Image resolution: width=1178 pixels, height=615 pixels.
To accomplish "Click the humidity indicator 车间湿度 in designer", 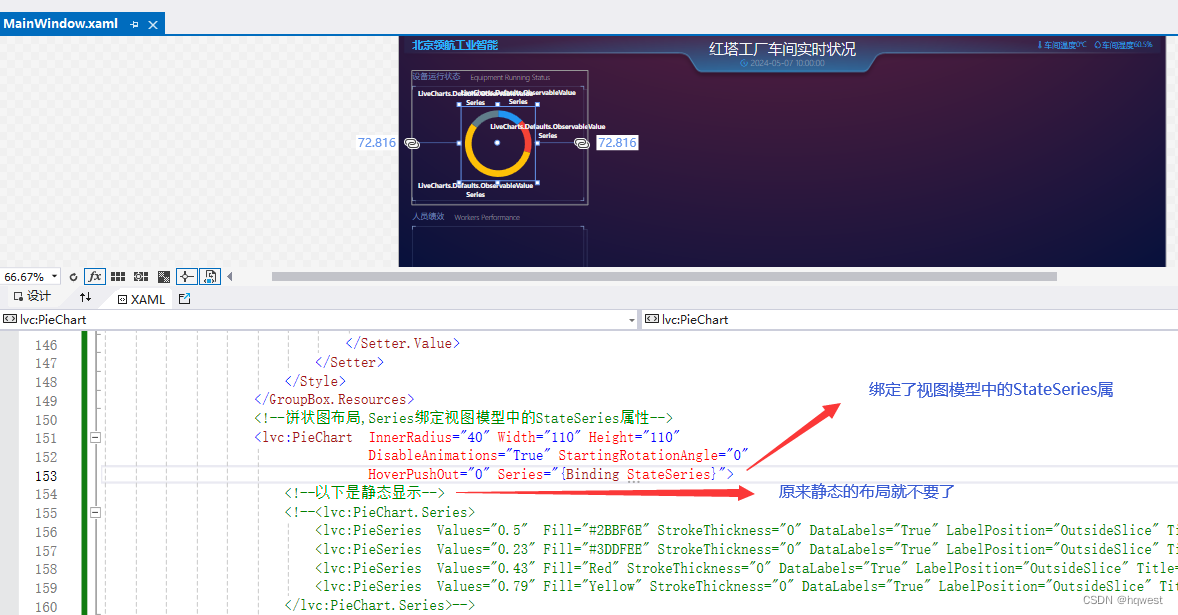I will tap(1123, 45).
